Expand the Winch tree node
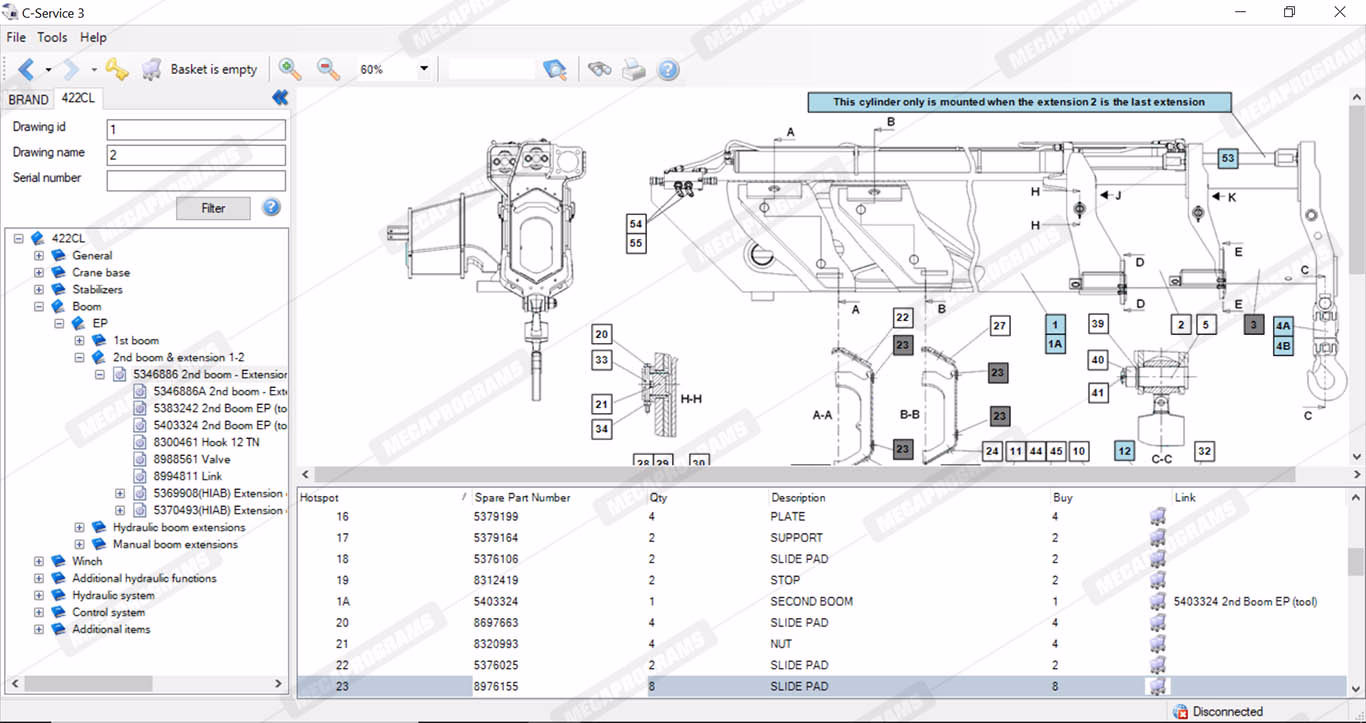 39,561
